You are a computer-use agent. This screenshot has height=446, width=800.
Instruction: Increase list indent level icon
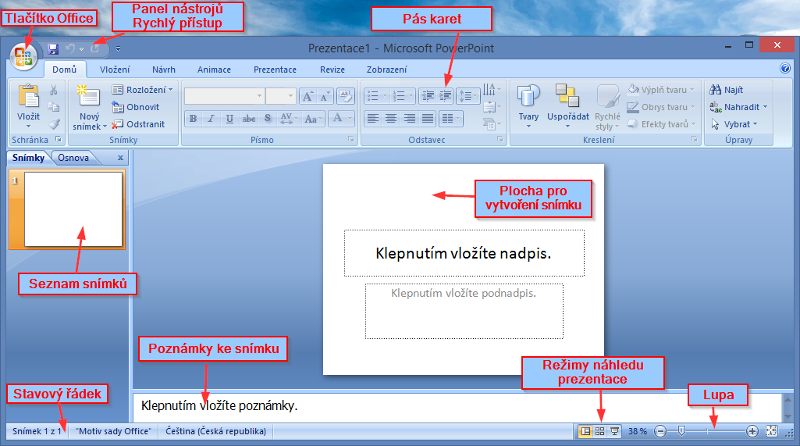[x=445, y=96]
